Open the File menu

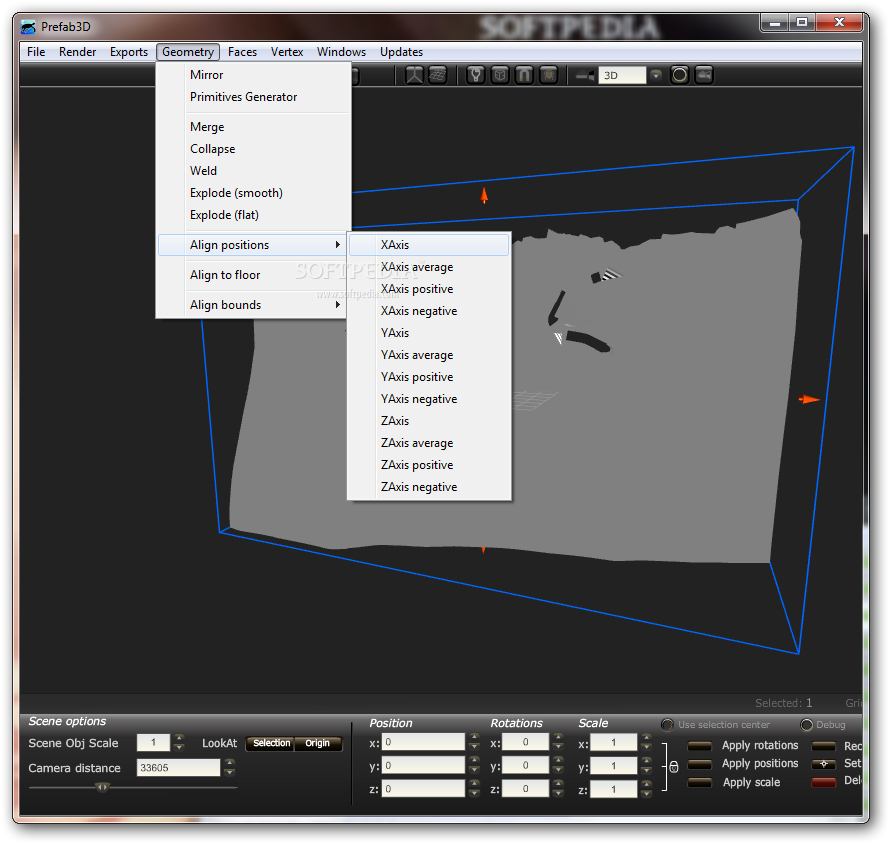pos(36,52)
